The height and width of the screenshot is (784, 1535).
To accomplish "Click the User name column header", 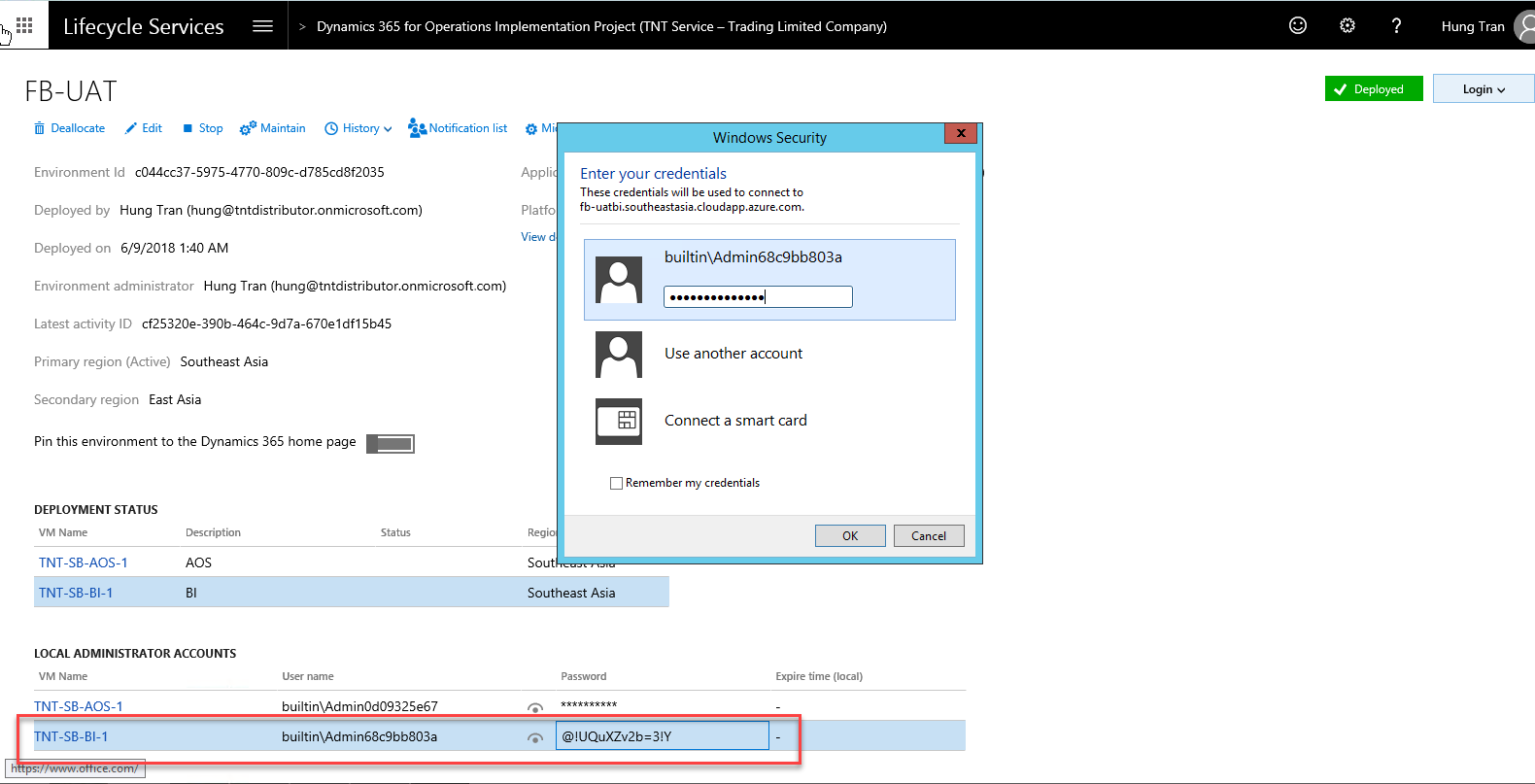I will [x=308, y=676].
